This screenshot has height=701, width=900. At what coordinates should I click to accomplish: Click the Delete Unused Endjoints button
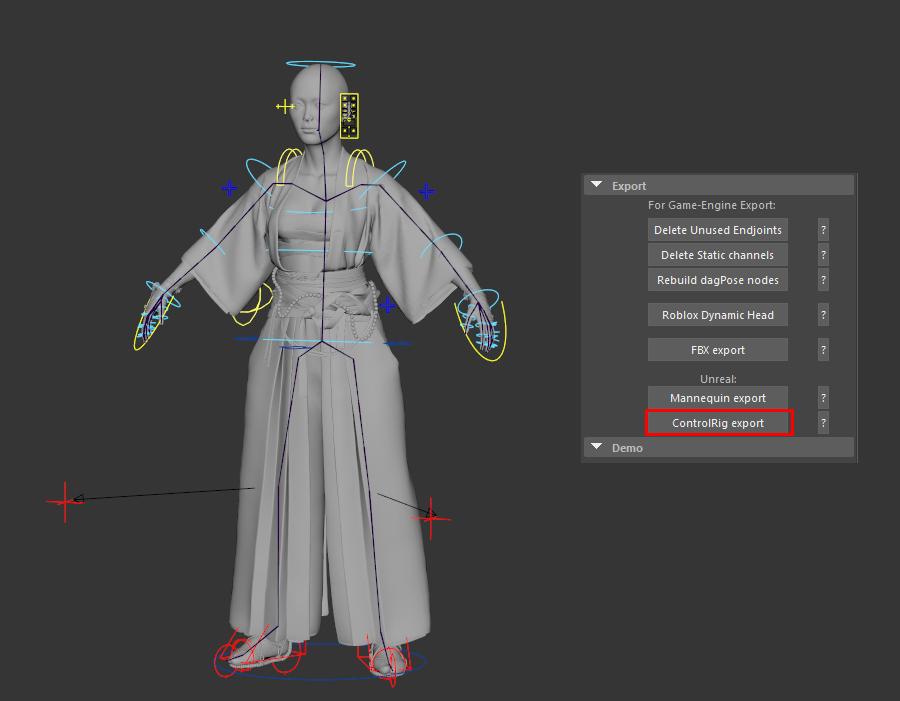point(717,230)
